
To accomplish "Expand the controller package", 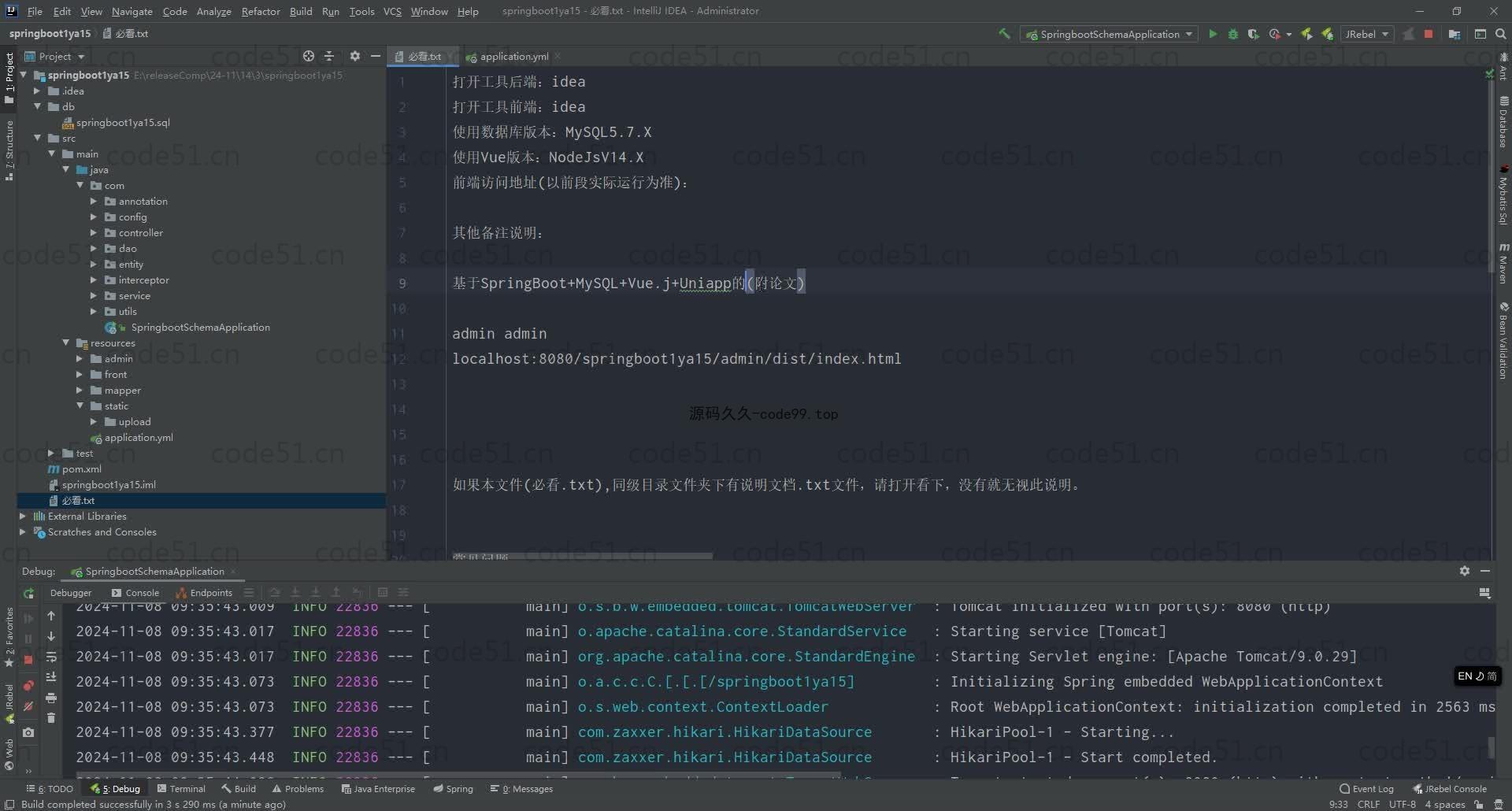I will (94, 232).
